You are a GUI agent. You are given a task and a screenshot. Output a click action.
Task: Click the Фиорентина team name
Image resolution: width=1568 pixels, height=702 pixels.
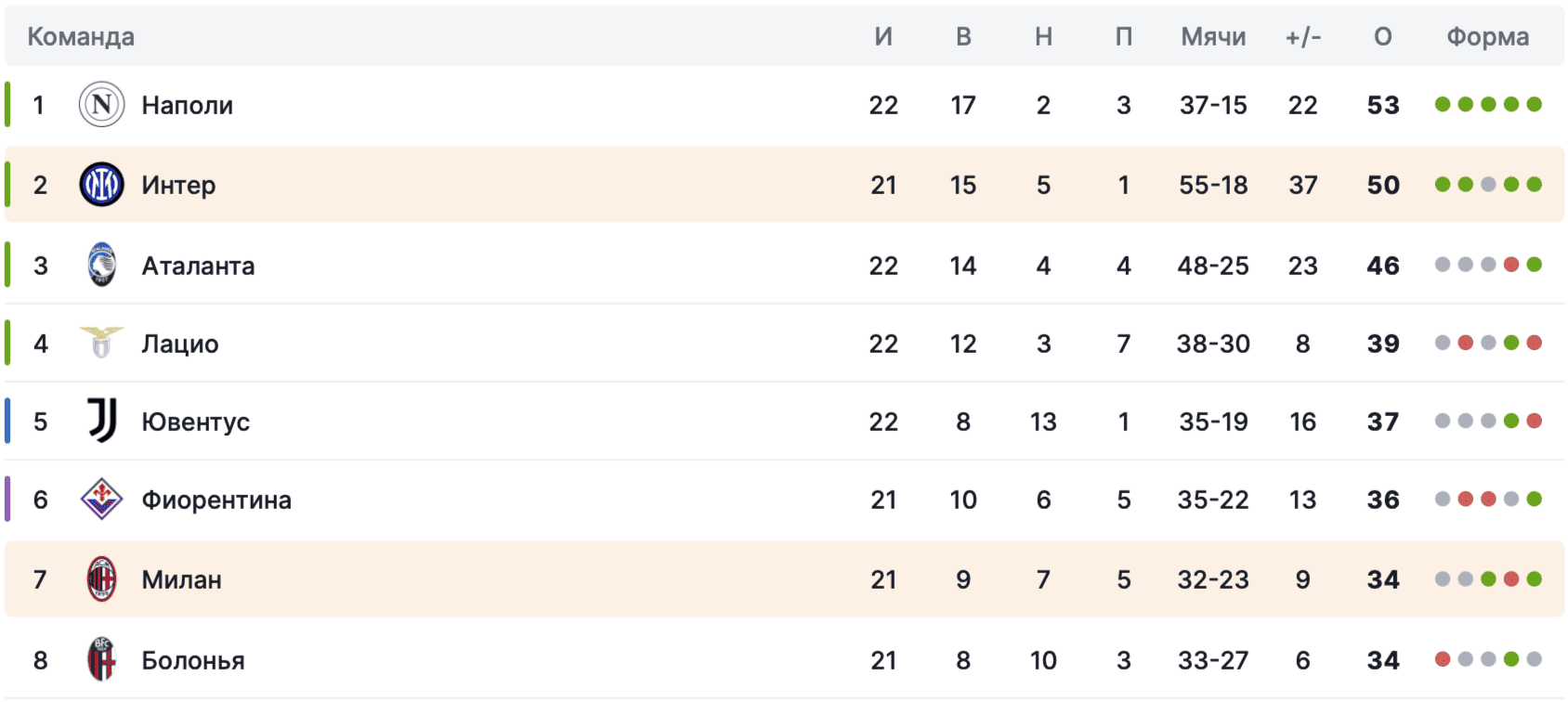[216, 500]
